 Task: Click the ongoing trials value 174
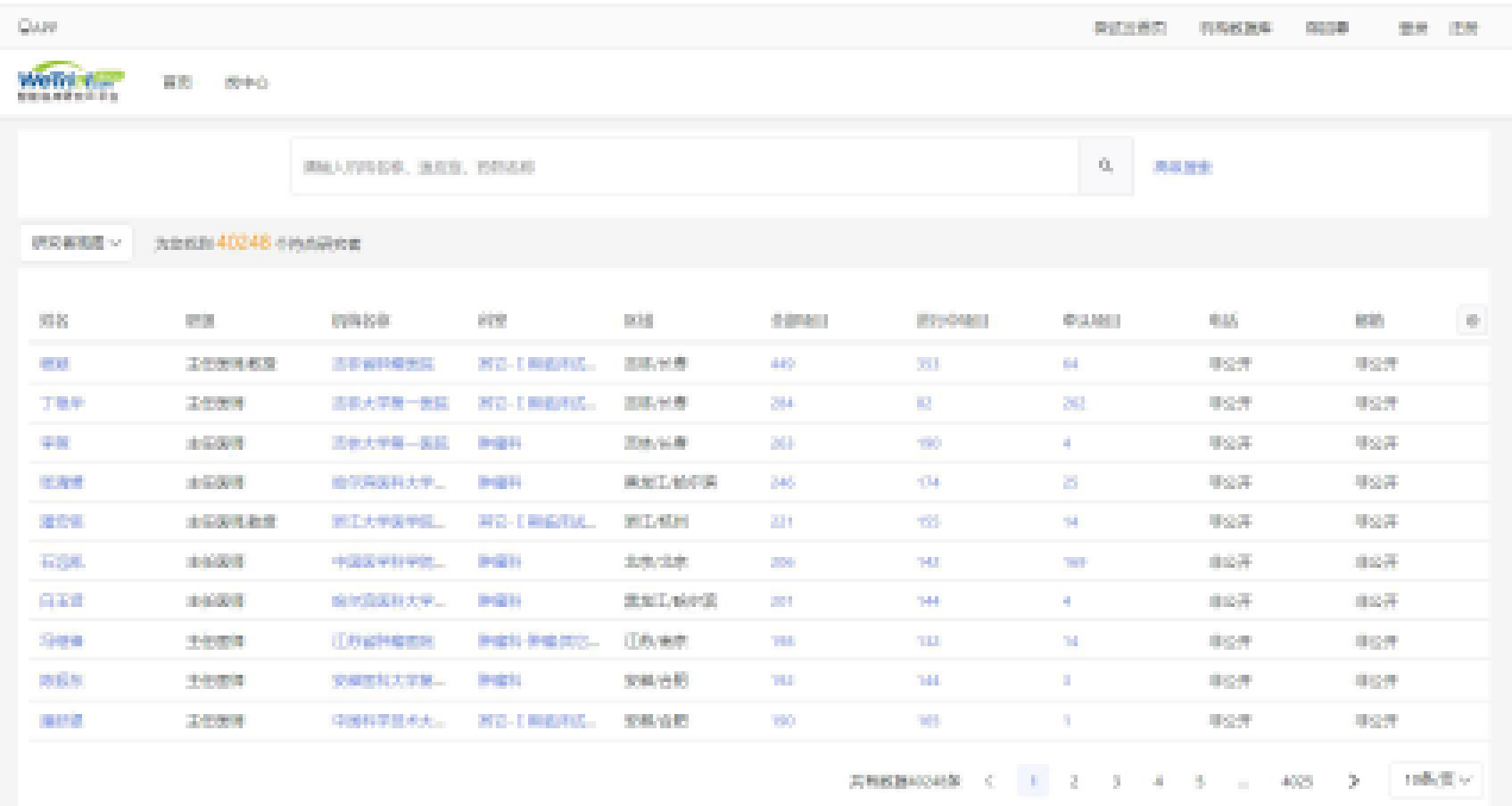pyautogui.click(x=929, y=482)
